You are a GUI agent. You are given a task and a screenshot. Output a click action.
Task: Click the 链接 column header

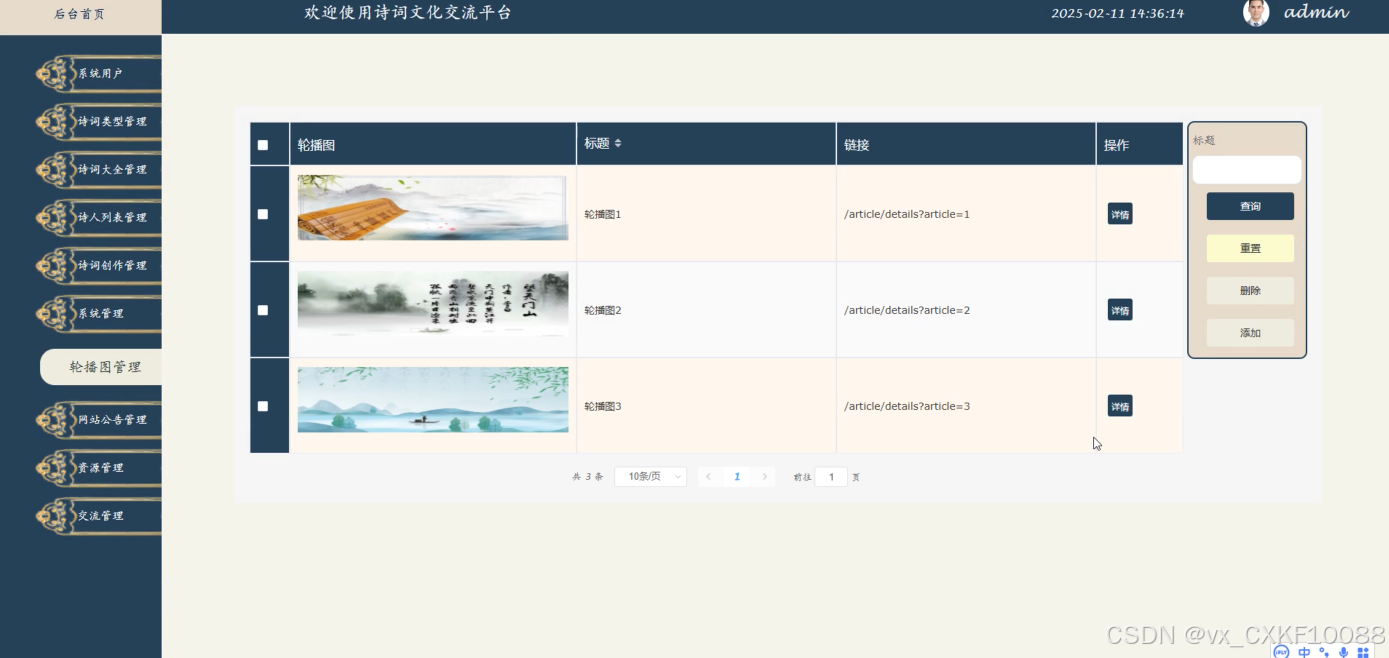coord(966,144)
